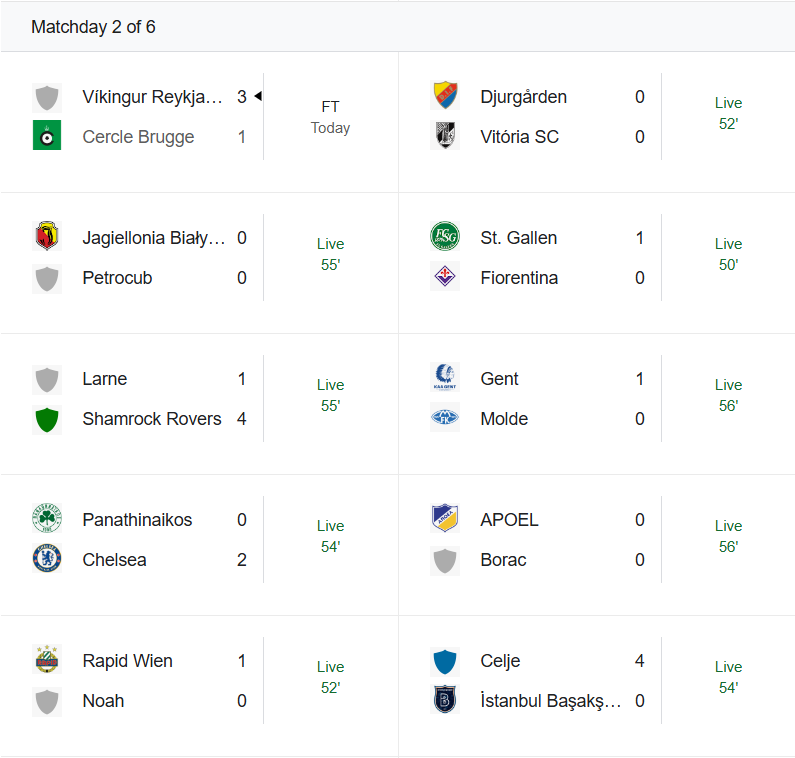
Task: Open the Víkingur Reykjavík team name
Action: click(x=152, y=97)
